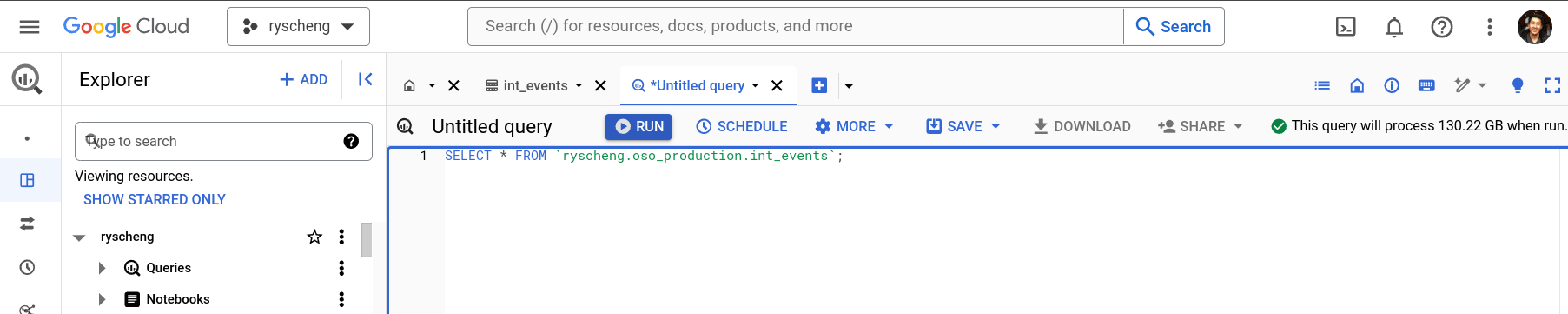Image resolution: width=1568 pixels, height=314 pixels.
Task: Open search help icon in Explorer
Action: pyautogui.click(x=351, y=141)
